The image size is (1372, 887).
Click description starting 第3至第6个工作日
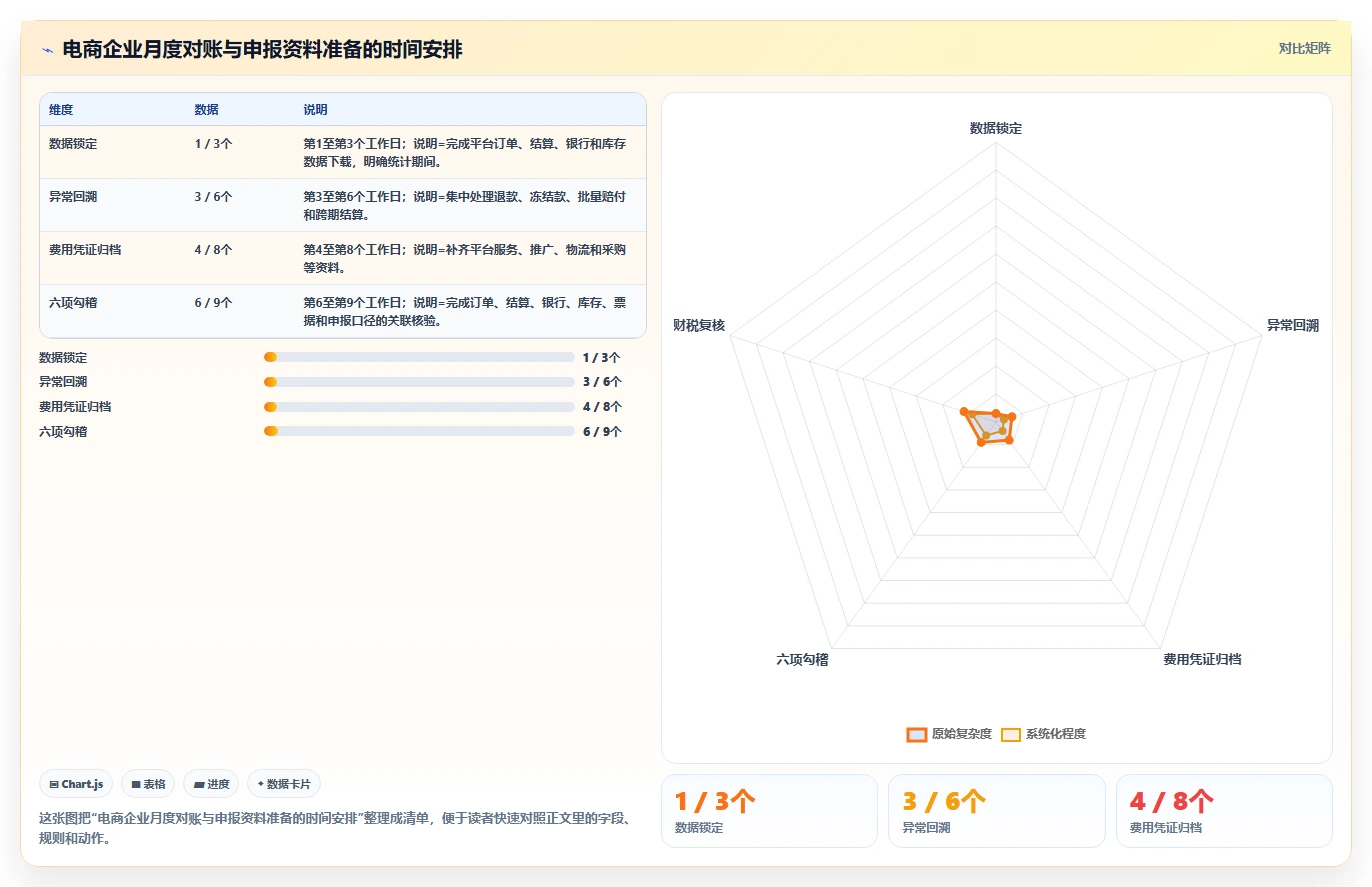(465, 205)
